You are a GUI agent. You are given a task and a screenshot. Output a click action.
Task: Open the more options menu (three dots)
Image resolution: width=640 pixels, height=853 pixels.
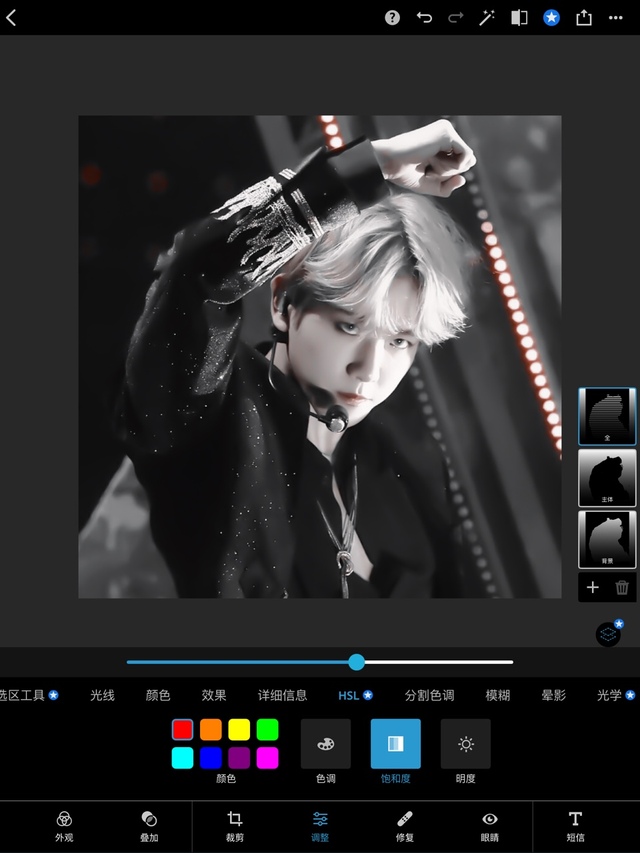(620, 18)
